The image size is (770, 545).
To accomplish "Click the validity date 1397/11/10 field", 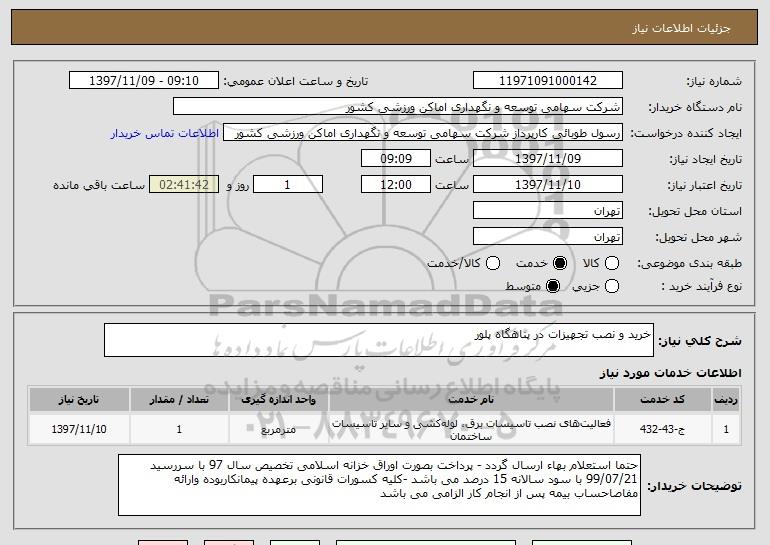I will 548,185.
